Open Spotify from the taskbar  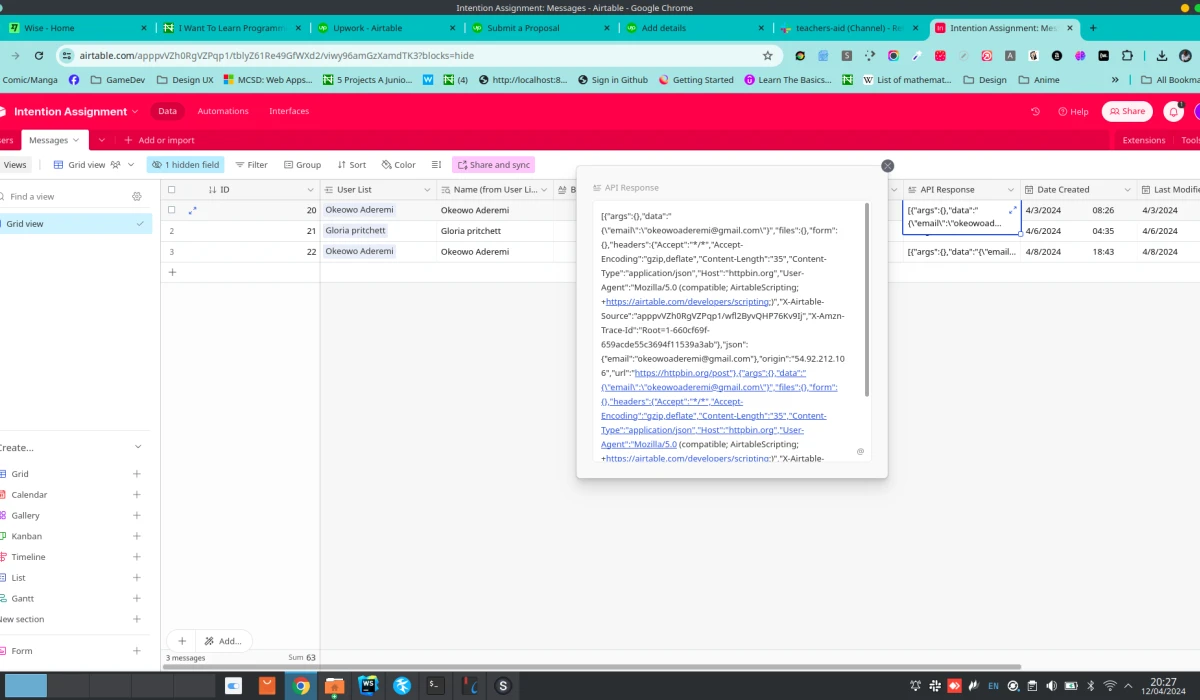[503, 685]
